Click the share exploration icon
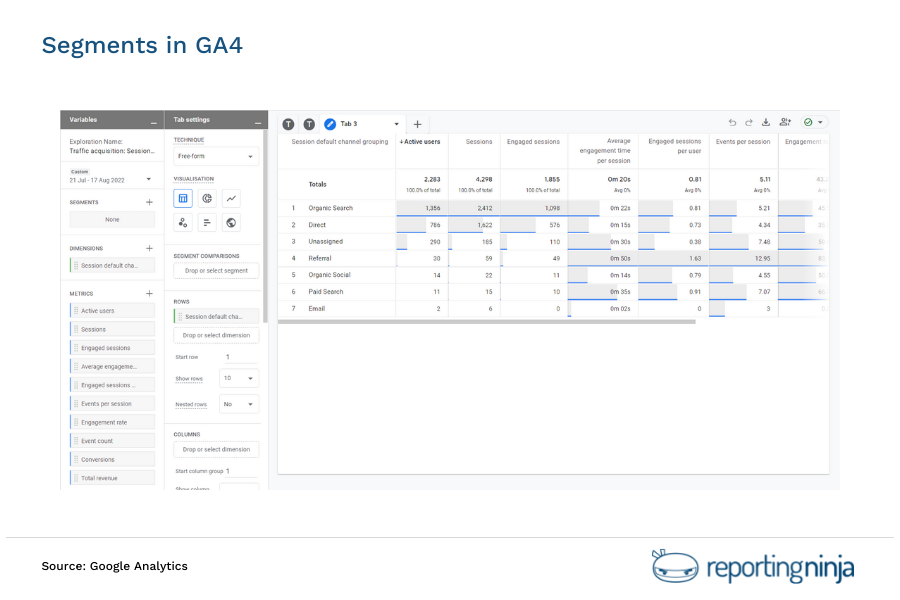The width and height of the screenshot is (900, 600). click(785, 121)
